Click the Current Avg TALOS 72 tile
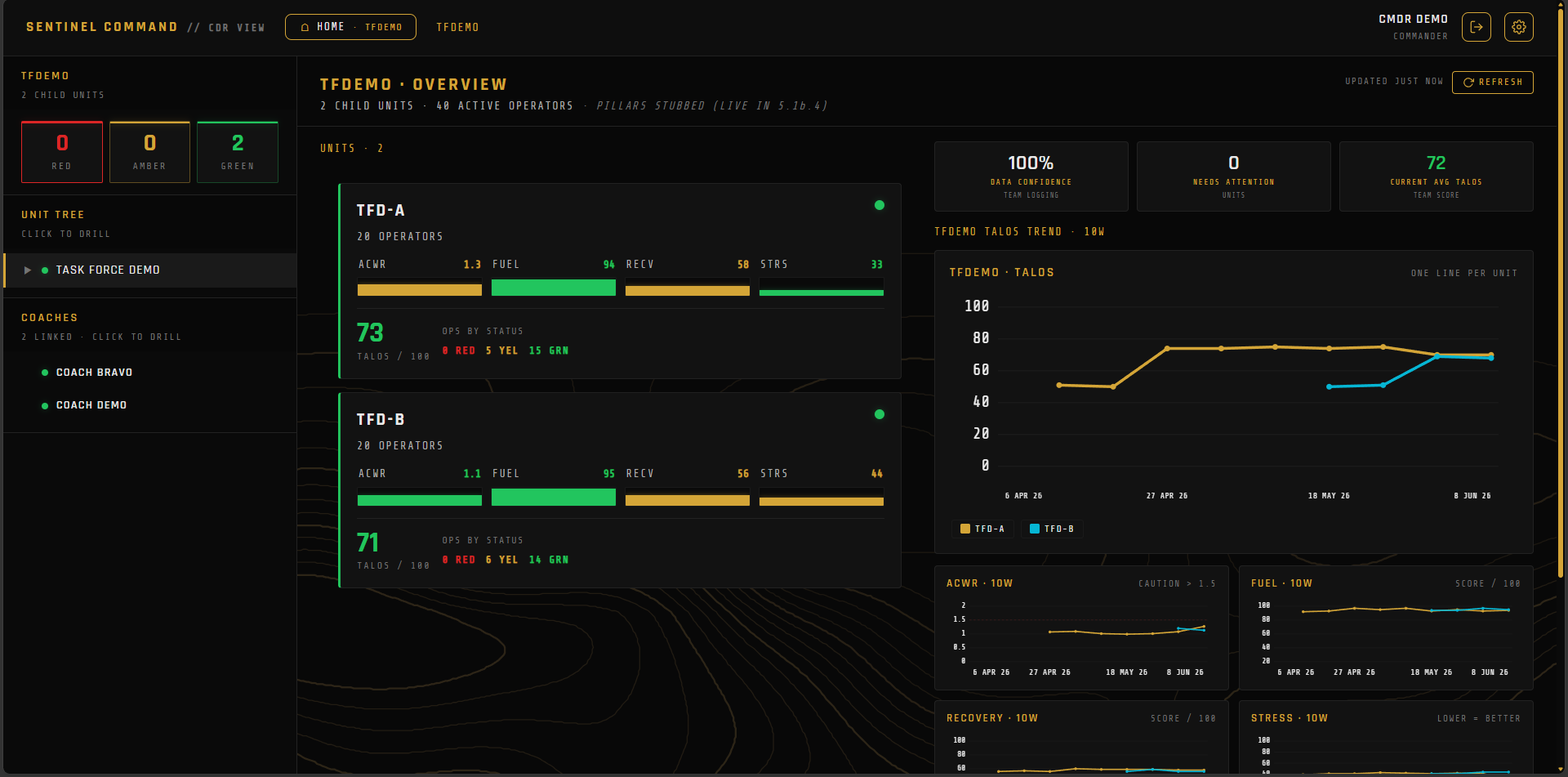This screenshot has width=1568, height=777. [x=1437, y=176]
